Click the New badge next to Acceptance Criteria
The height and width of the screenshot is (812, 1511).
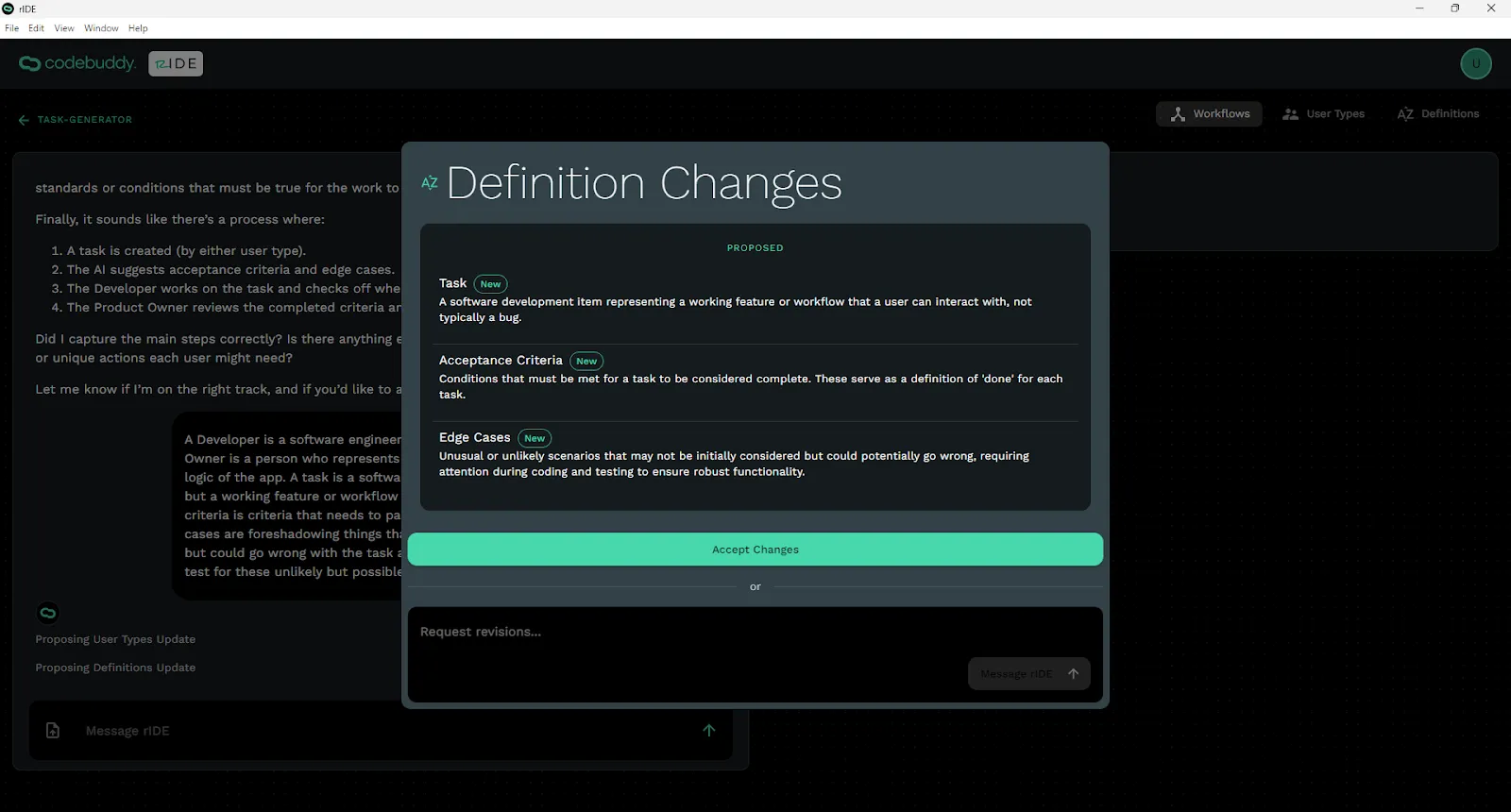pyautogui.click(x=586, y=362)
